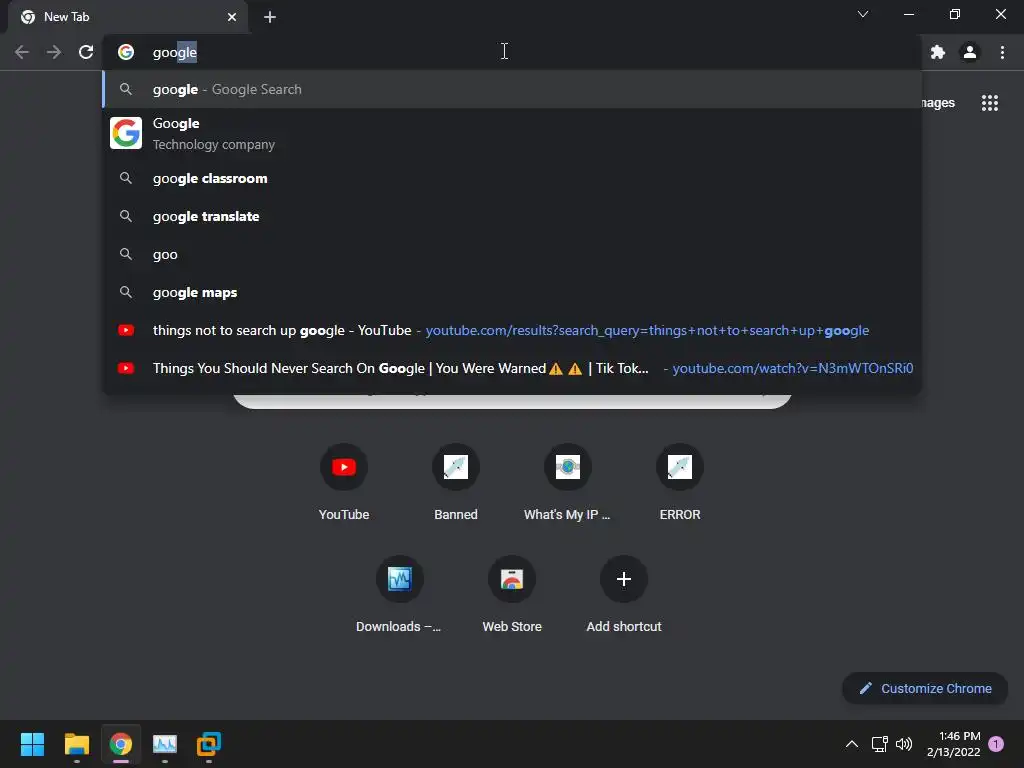
Task: Select 'google - Google Search' suggestion
Action: [512, 89]
